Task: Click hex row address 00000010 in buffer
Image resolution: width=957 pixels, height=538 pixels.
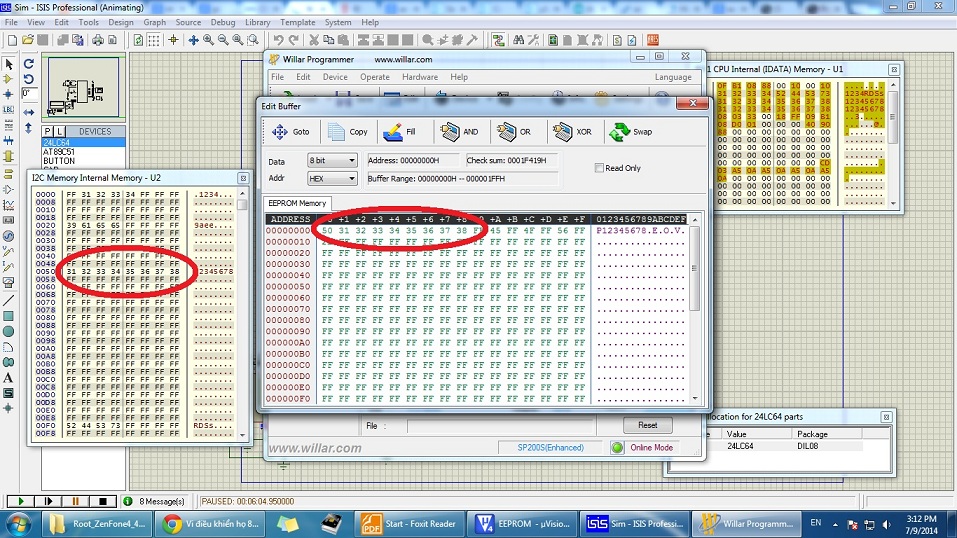Action: 288,242
